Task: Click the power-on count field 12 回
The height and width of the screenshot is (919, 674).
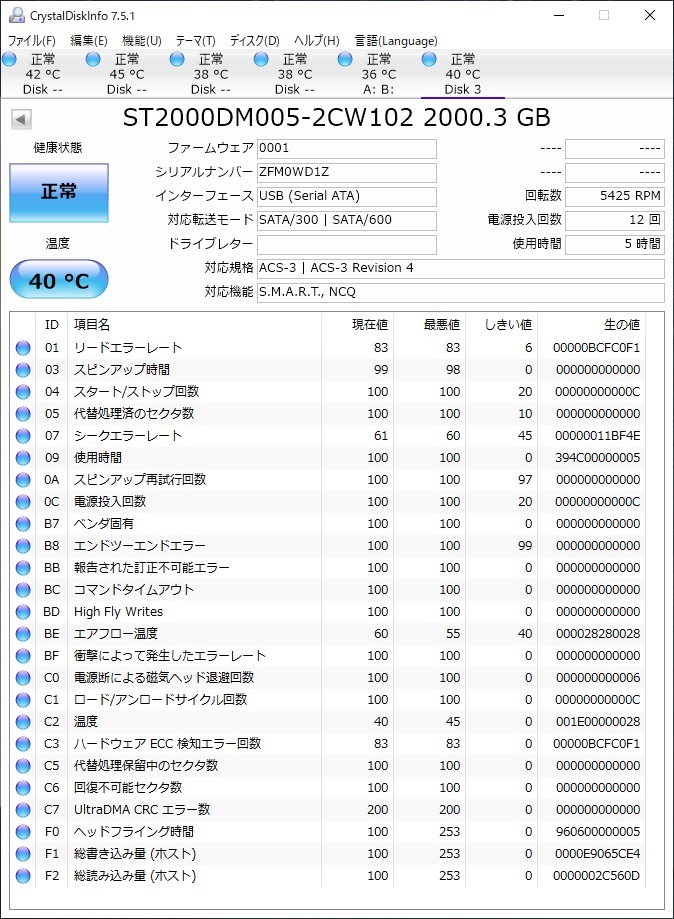Action: coord(615,220)
